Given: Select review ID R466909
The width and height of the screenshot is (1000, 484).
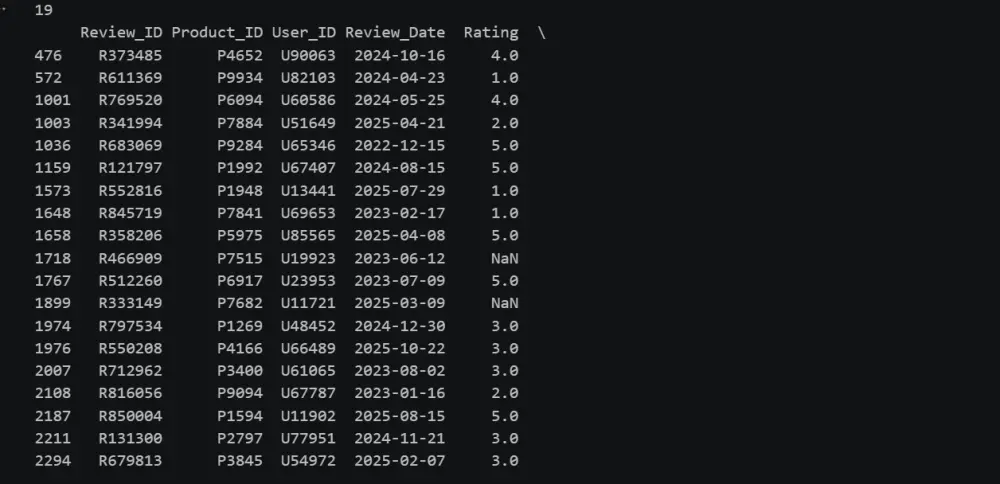Looking at the screenshot, I should pos(130,258).
